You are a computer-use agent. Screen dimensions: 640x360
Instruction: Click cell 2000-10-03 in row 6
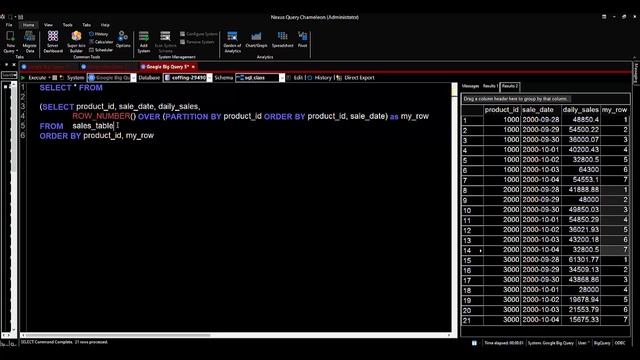(541, 170)
